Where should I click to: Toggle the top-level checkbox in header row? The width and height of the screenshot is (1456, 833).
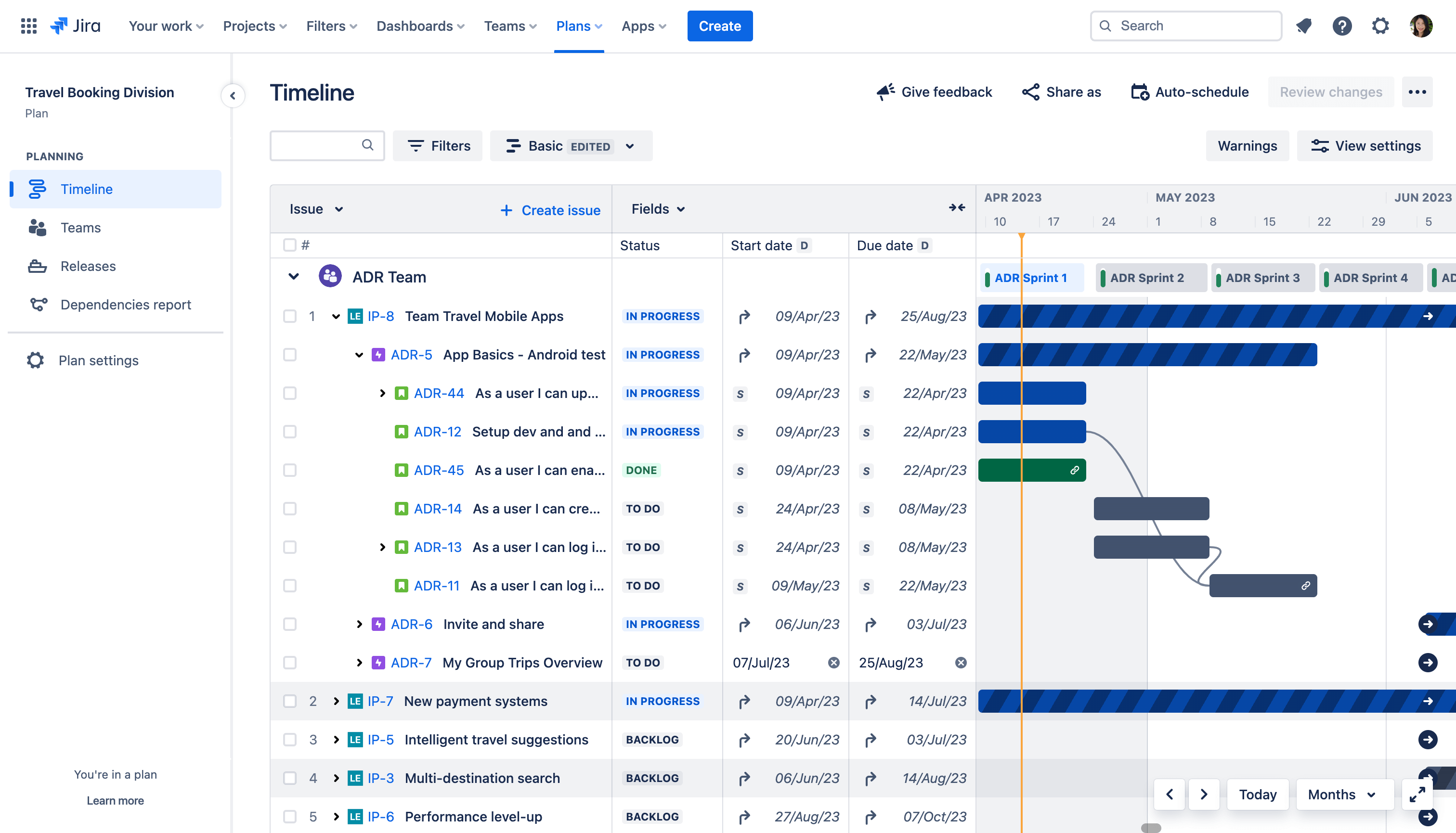pos(289,244)
